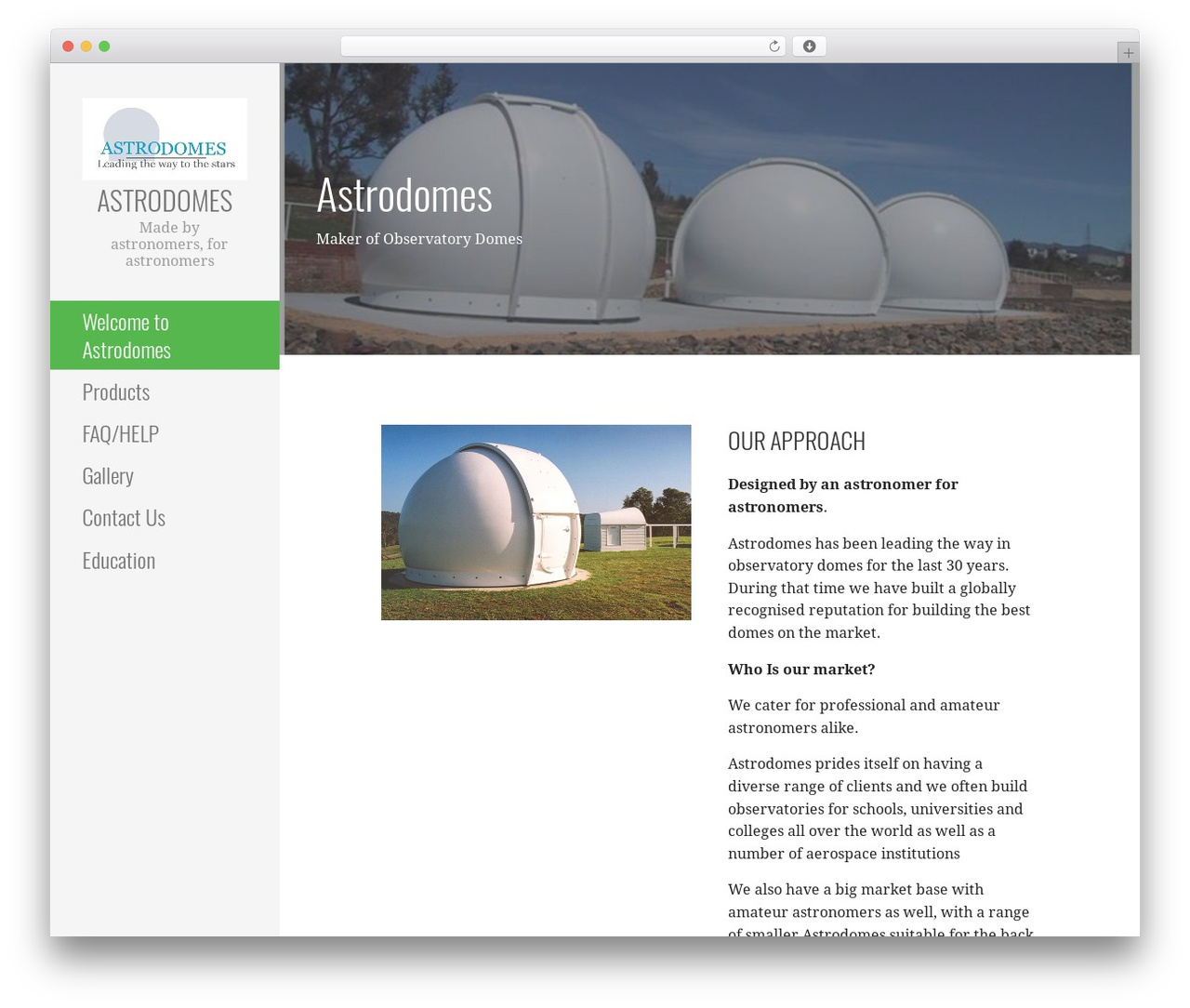This screenshot has height=1008, width=1190.
Task: Click the tagline Made by astronomers, for astronomers
Action: click(x=169, y=245)
